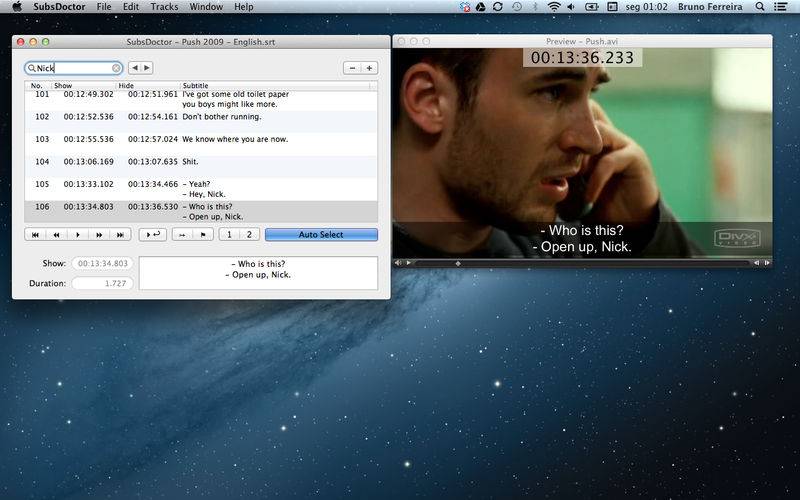Click the preview timecode 00:13:36.233
This screenshot has height=500, width=800.
point(582,58)
